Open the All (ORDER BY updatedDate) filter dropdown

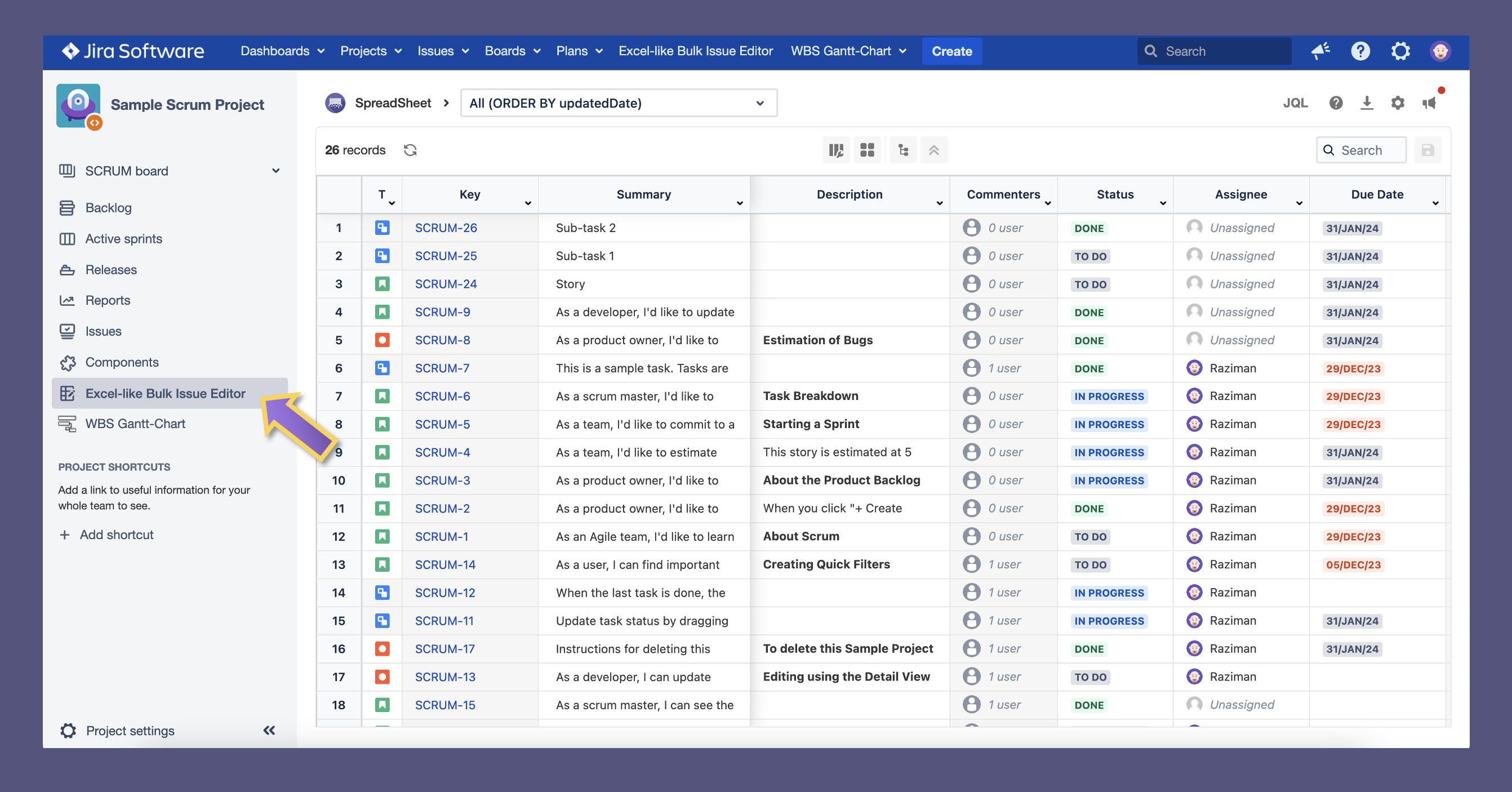pyautogui.click(x=617, y=103)
